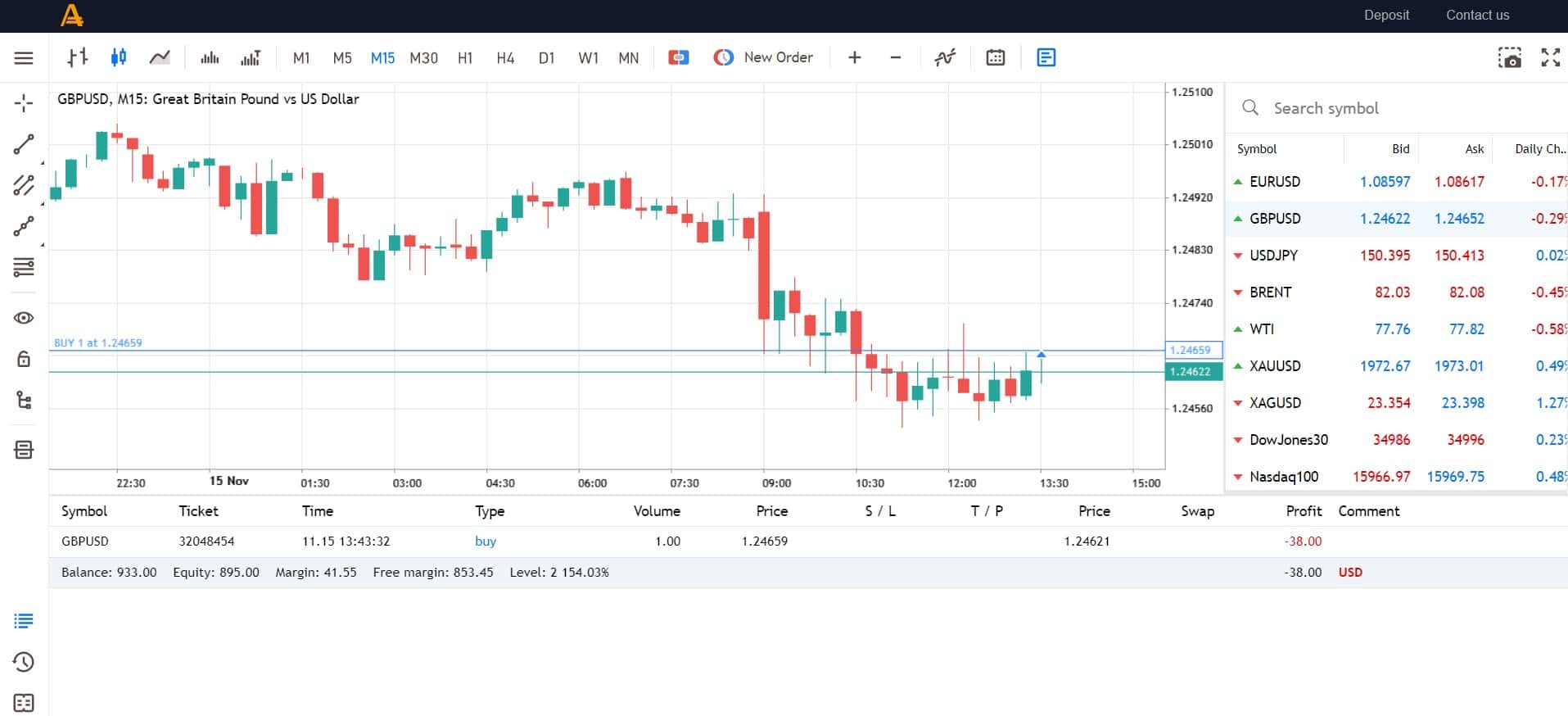The height and width of the screenshot is (716, 1568).
Task: Take a chart screenshot with camera icon
Action: coord(1510,57)
